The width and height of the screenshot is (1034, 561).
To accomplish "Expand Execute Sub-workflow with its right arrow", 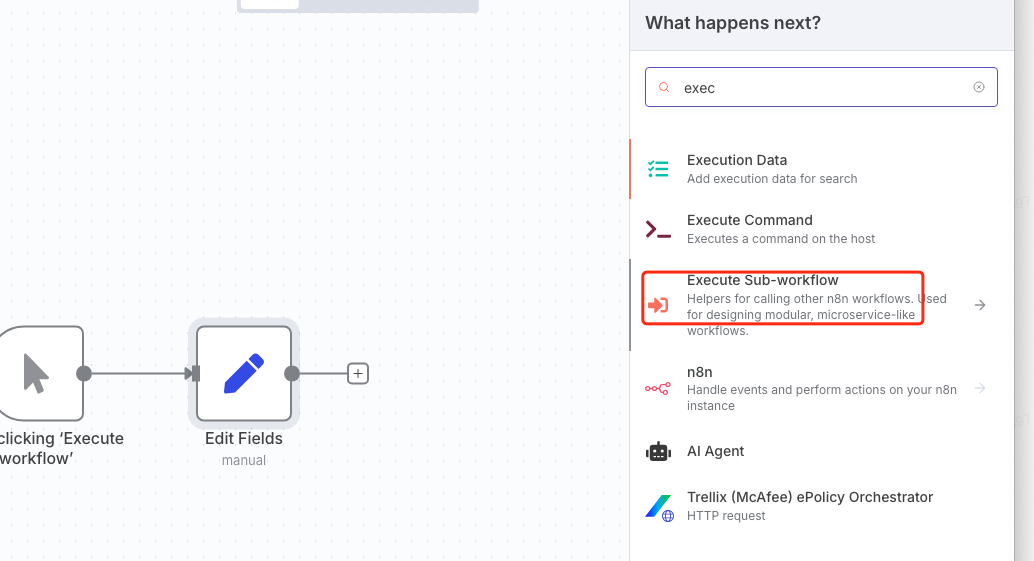I will click(x=980, y=305).
